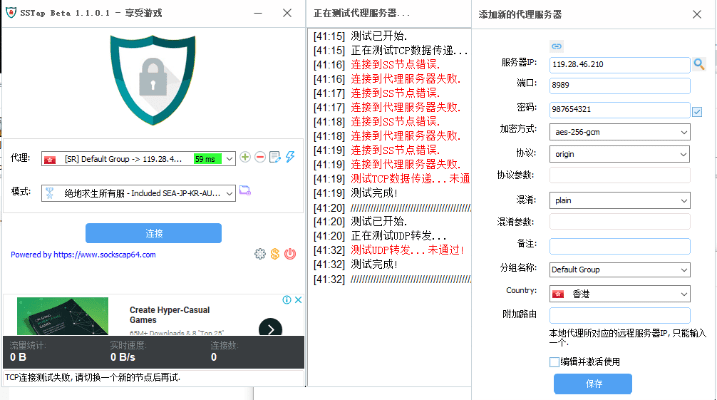Click the 协议参数 input field
The image size is (717, 400).
(620, 175)
